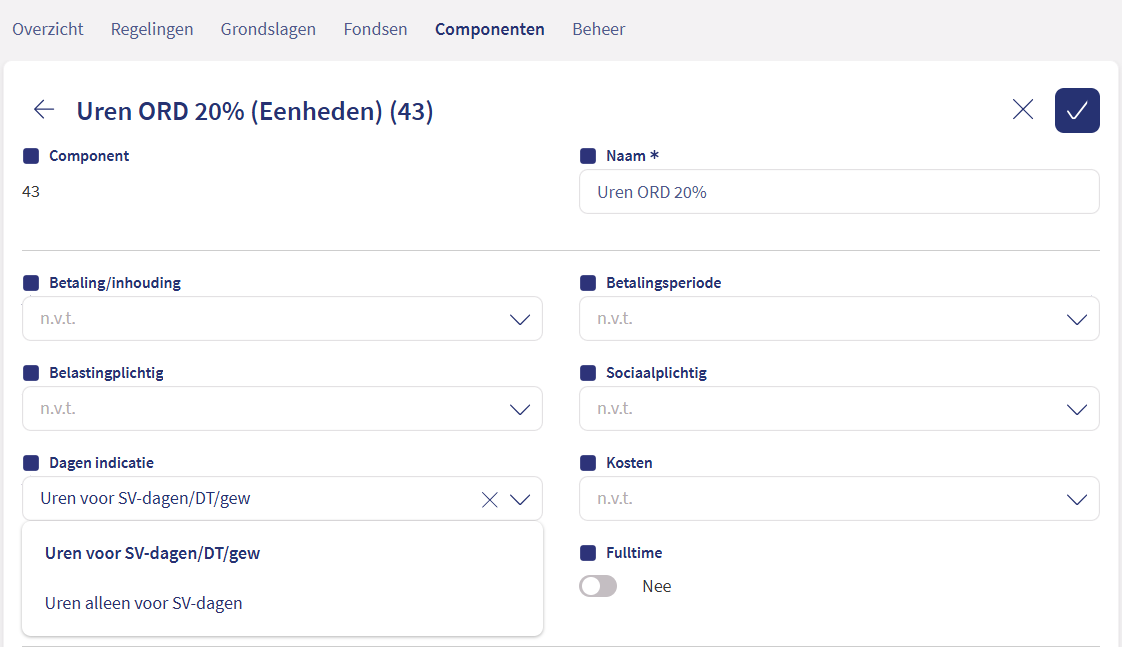Expand the Betaling/inhouding dropdown
The height and width of the screenshot is (647, 1122).
282,319
